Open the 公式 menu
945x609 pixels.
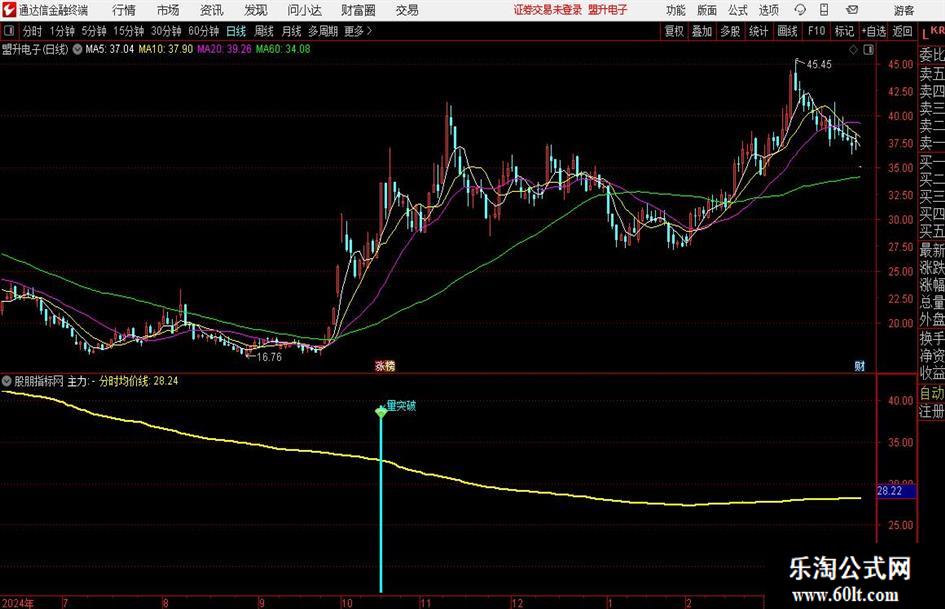click(738, 10)
